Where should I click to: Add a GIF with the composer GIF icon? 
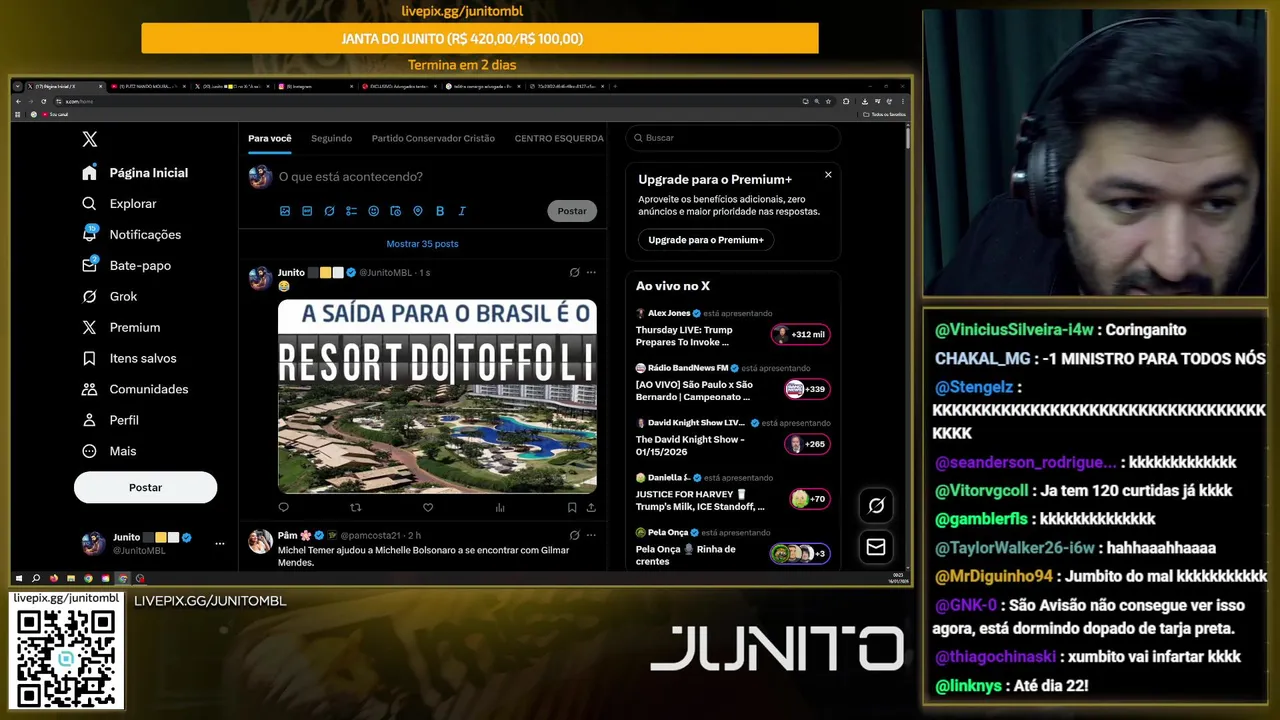(307, 211)
